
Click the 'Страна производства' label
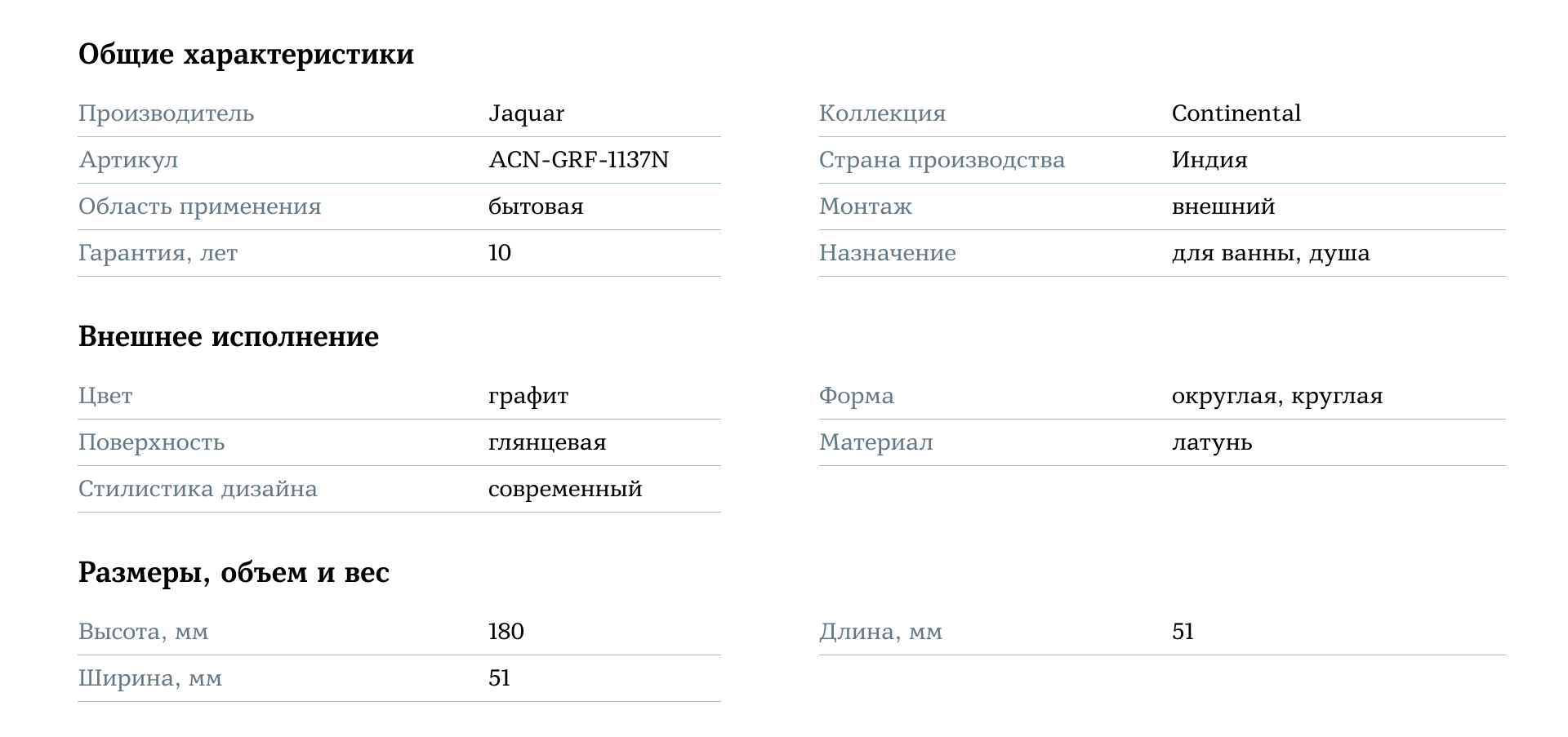point(942,160)
